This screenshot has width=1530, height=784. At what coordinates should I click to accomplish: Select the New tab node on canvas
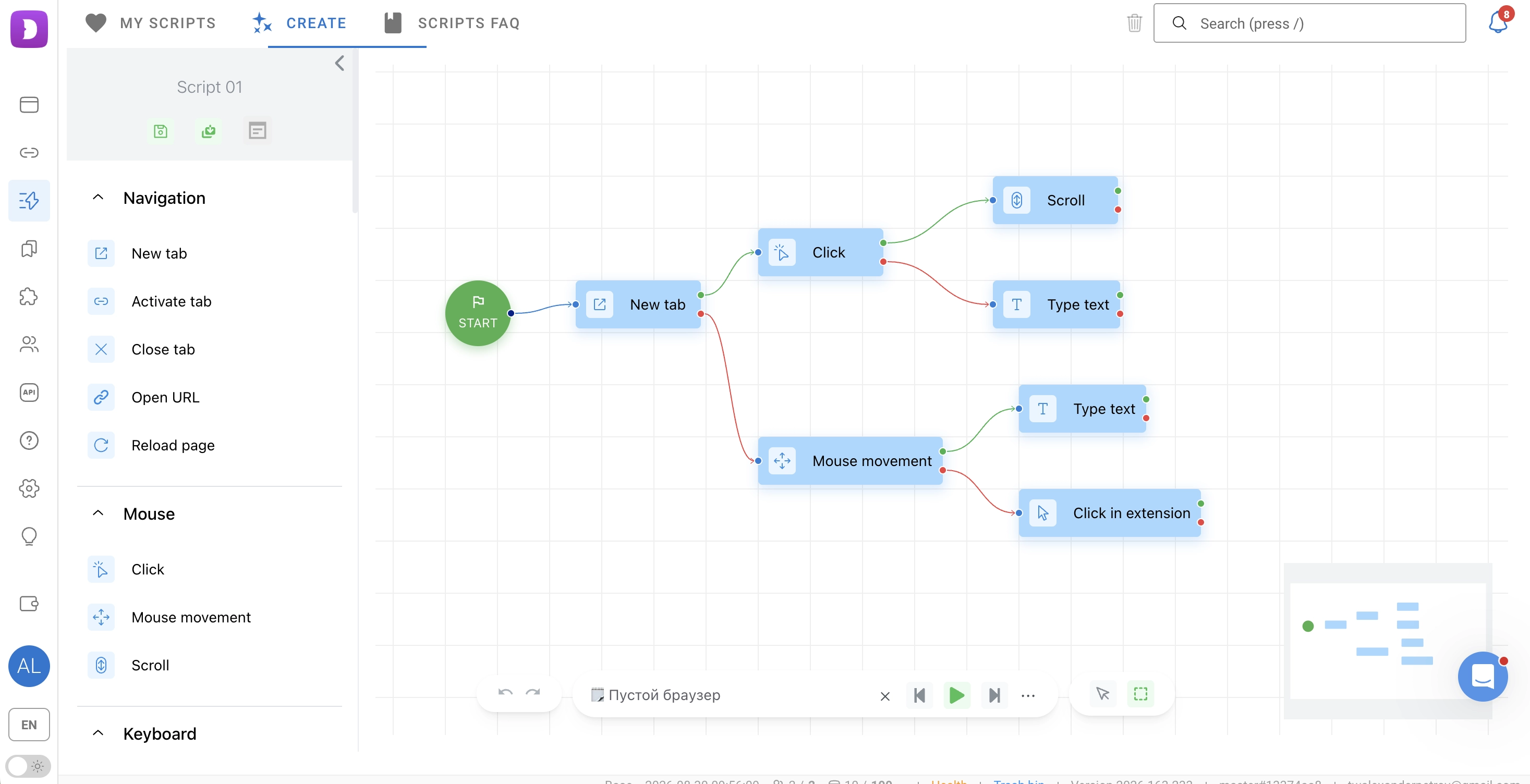638,304
